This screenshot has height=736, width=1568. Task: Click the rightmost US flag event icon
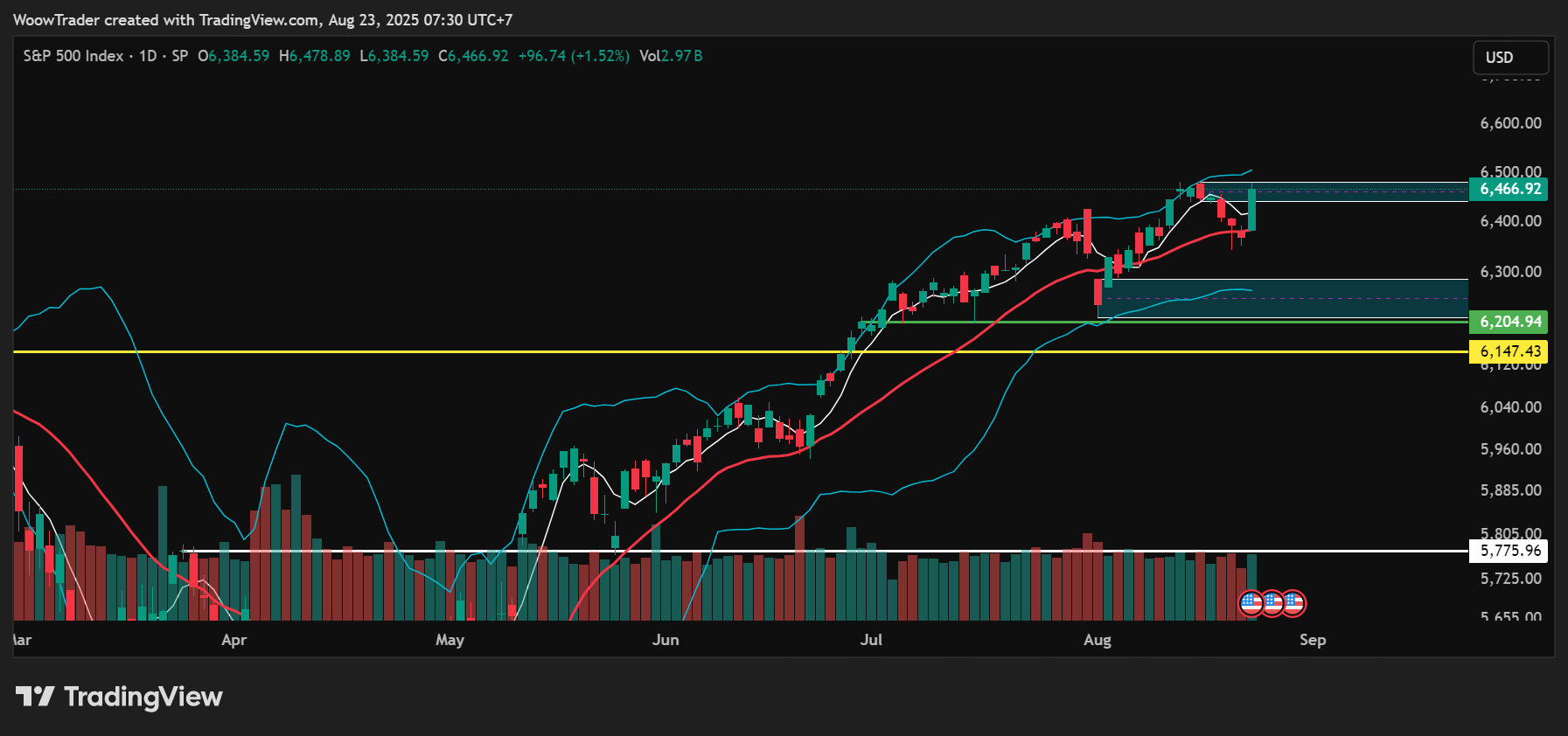(x=1293, y=603)
